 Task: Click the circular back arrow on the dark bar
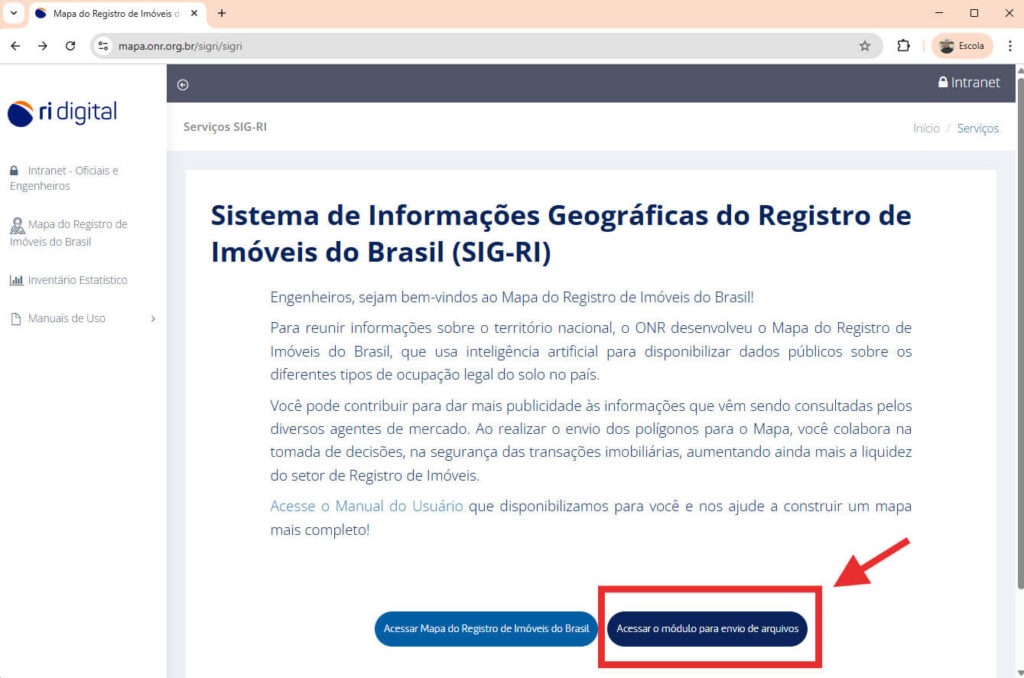coord(183,85)
